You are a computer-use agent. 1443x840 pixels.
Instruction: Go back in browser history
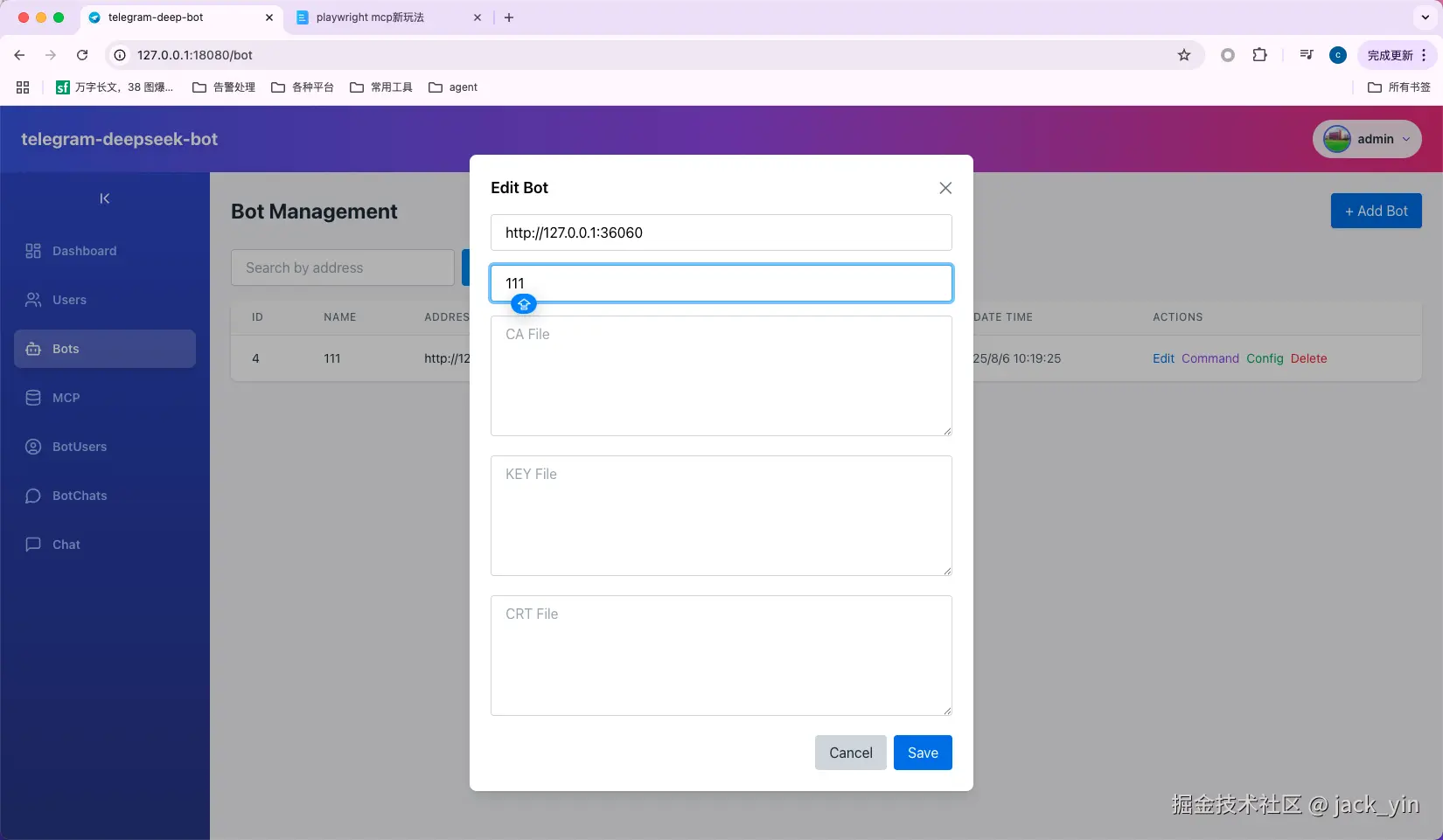(19, 55)
